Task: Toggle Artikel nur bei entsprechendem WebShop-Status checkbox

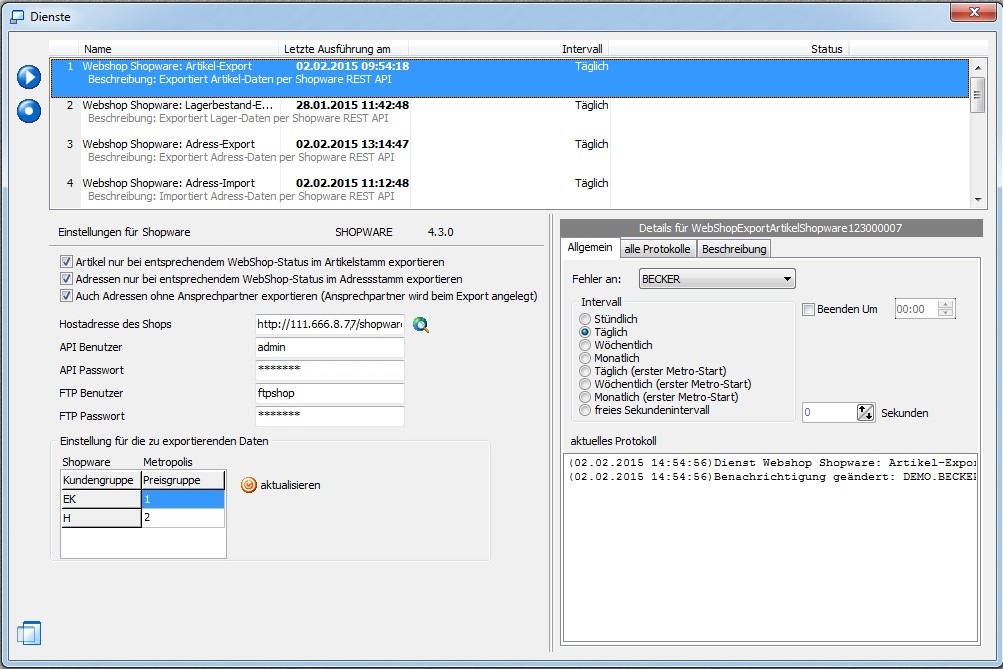Action: click(x=67, y=262)
